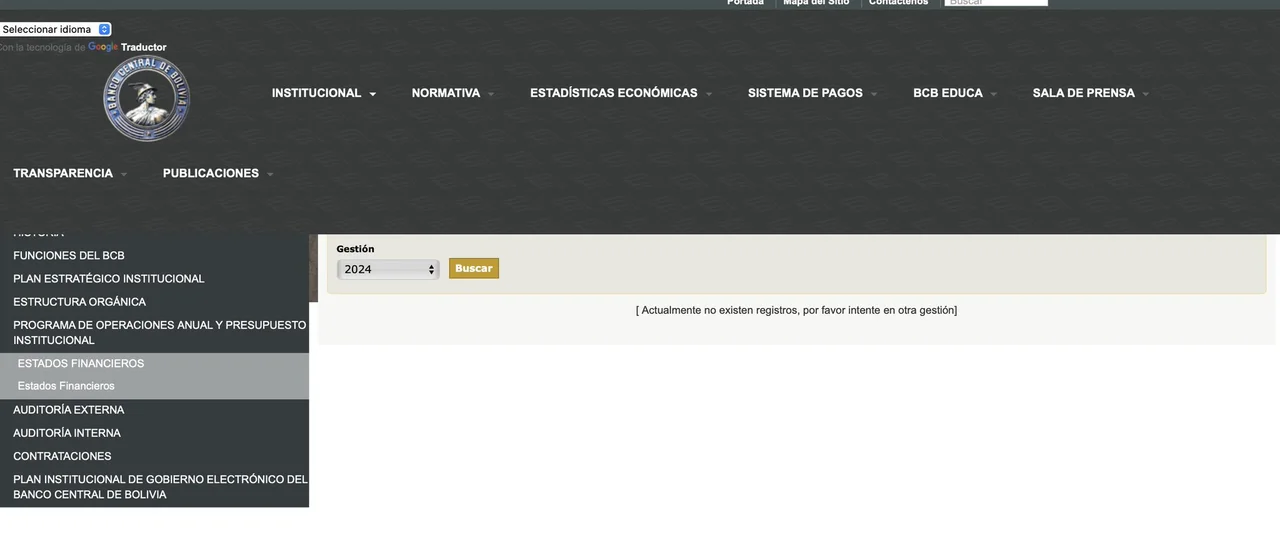Open the ESTADÍSTICAS ECONÓMICAS menu
Screen dimensions: 1280x549
point(614,93)
